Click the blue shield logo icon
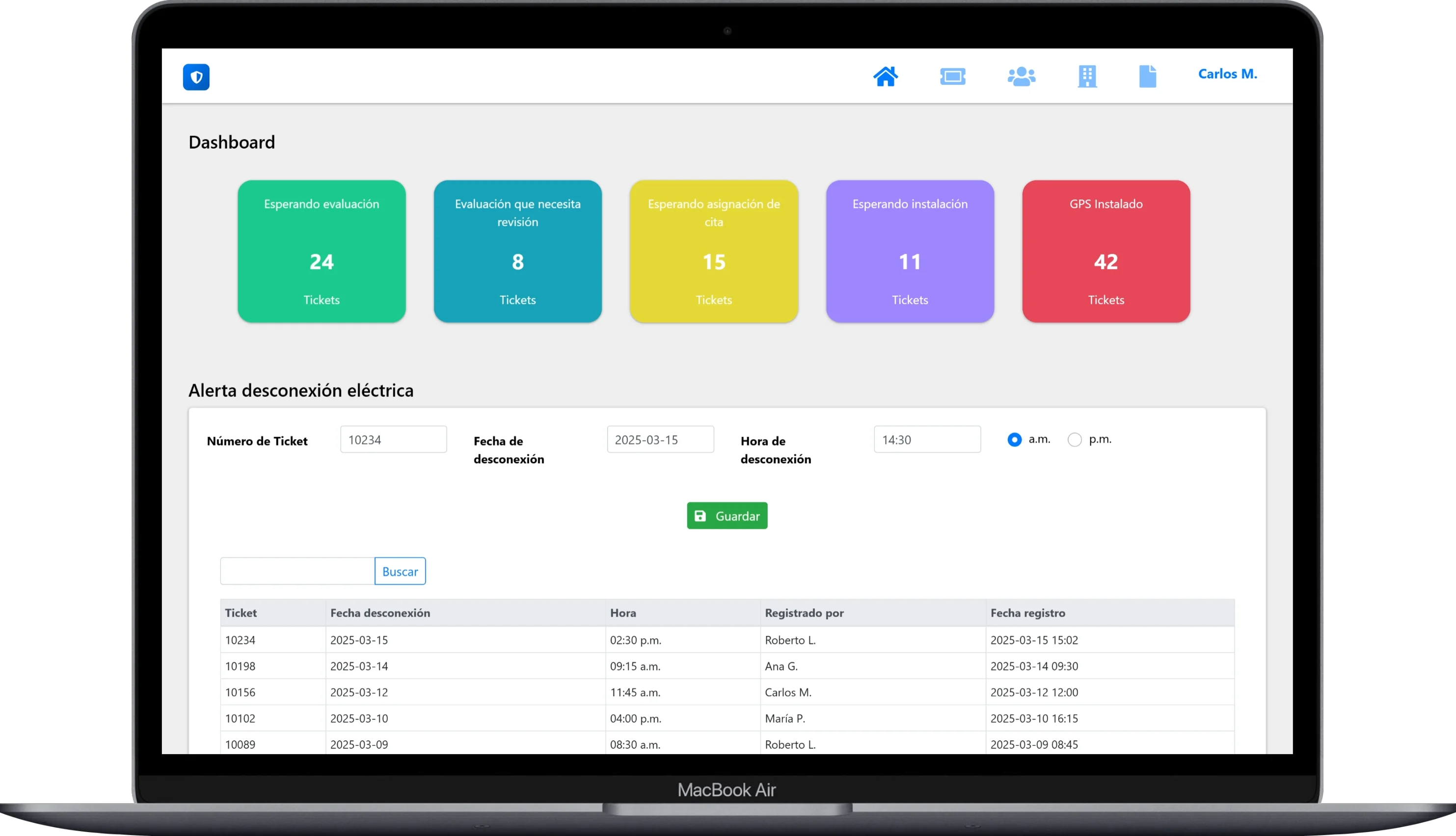The image size is (1456, 836). tap(196, 77)
